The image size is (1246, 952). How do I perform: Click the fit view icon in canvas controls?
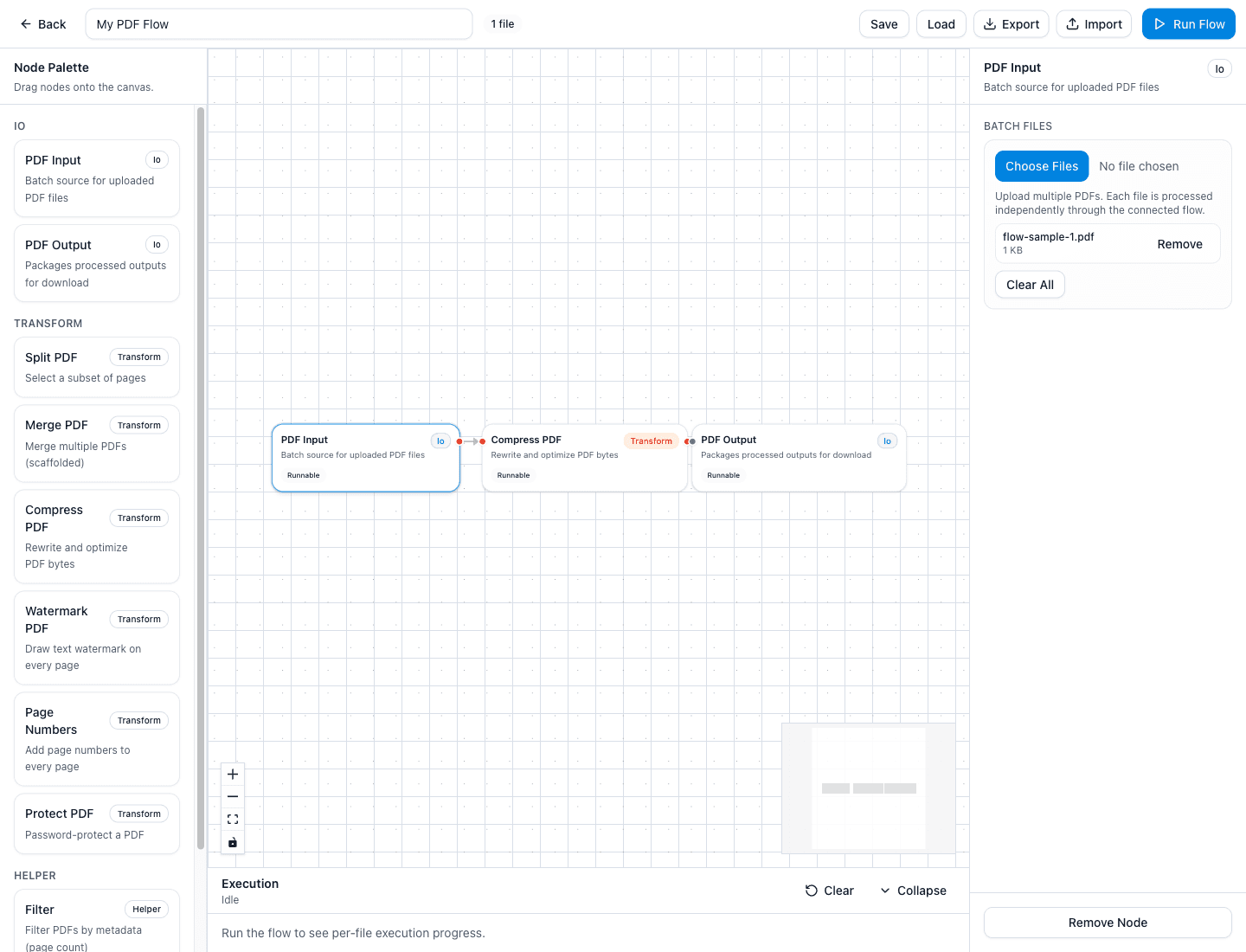coord(233,820)
